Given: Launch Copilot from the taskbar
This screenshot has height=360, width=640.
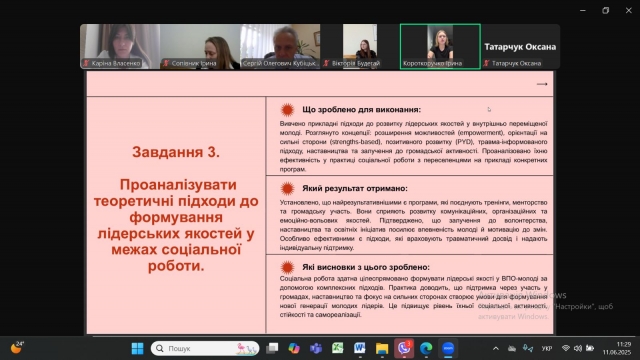Looking at the screenshot, I should (293, 348).
